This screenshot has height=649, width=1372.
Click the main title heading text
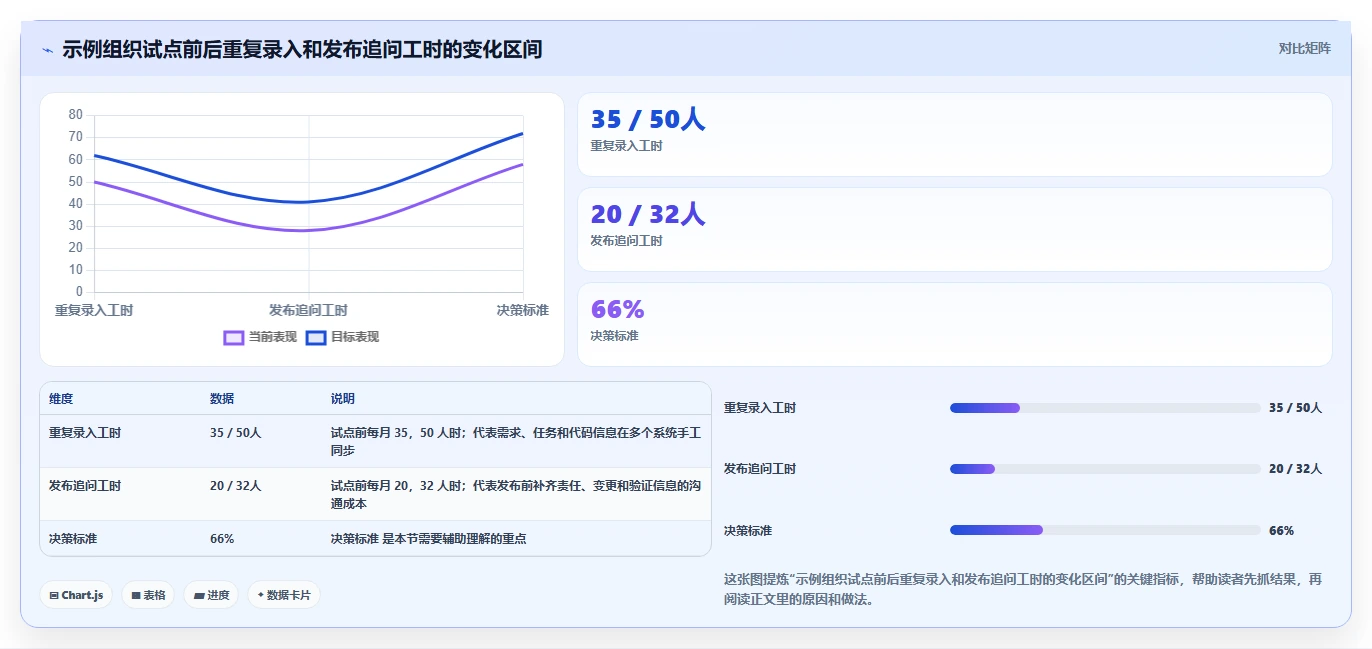(302, 49)
